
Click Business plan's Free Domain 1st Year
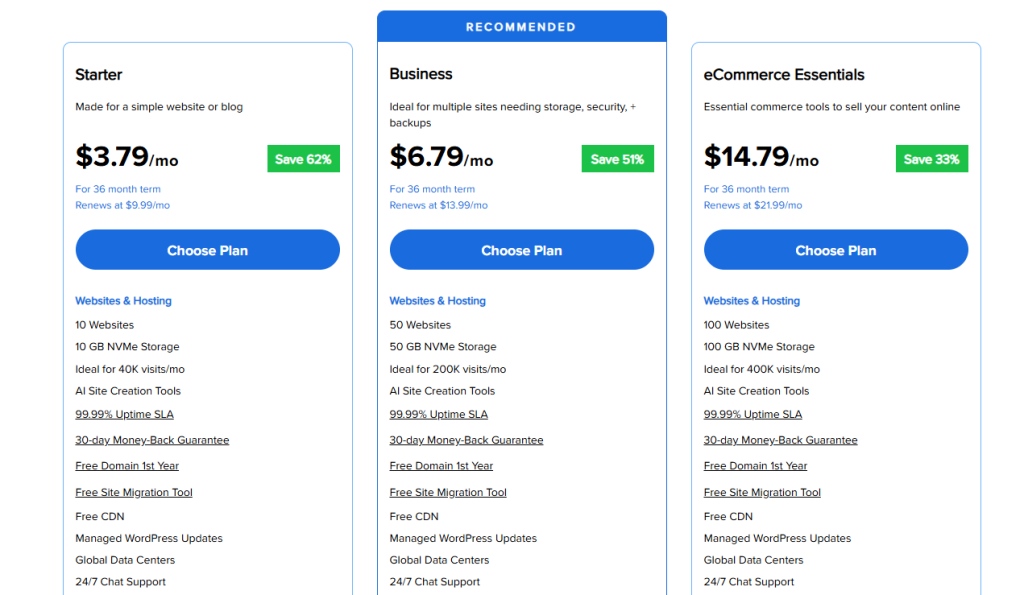(x=441, y=466)
